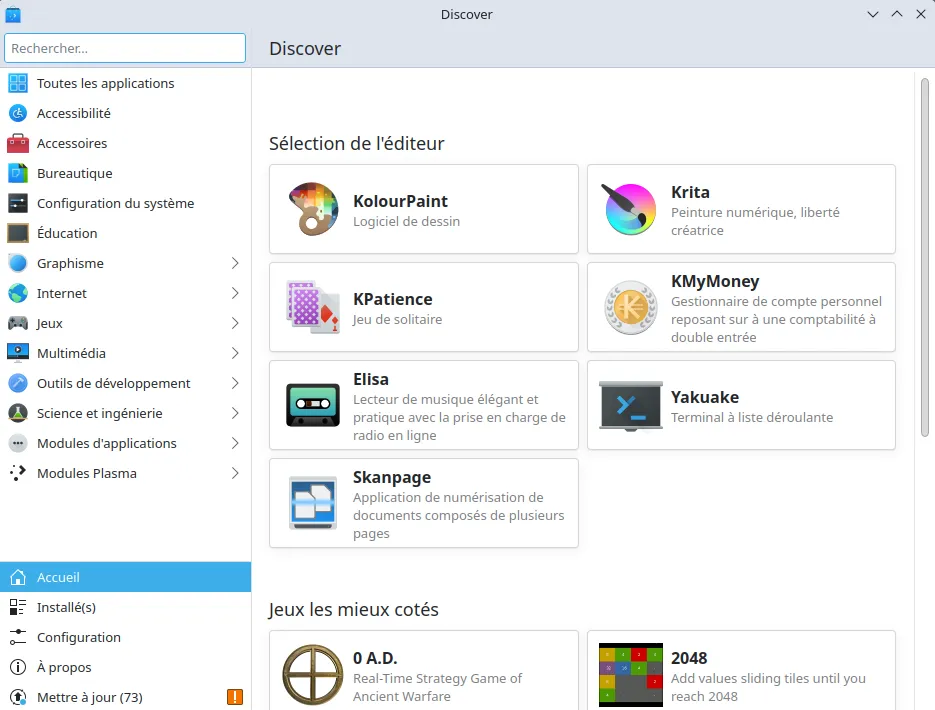Expand the Graphisme category arrow
Screen dimensions: 935x710
click(235, 263)
